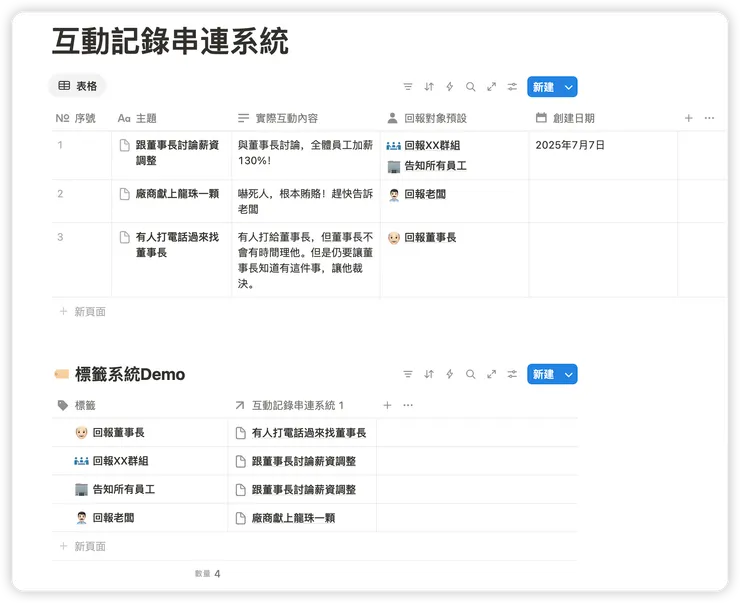This screenshot has width=740, height=603.
Task: Click expand icon beside 標籤系統Demo
Action: tap(491, 374)
